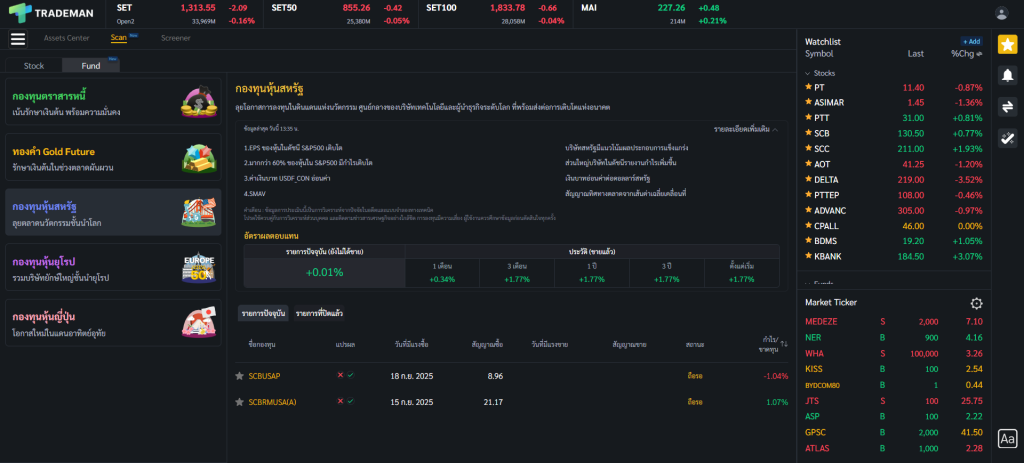Click the yellow star watchlist sidebar icon

1007,44
